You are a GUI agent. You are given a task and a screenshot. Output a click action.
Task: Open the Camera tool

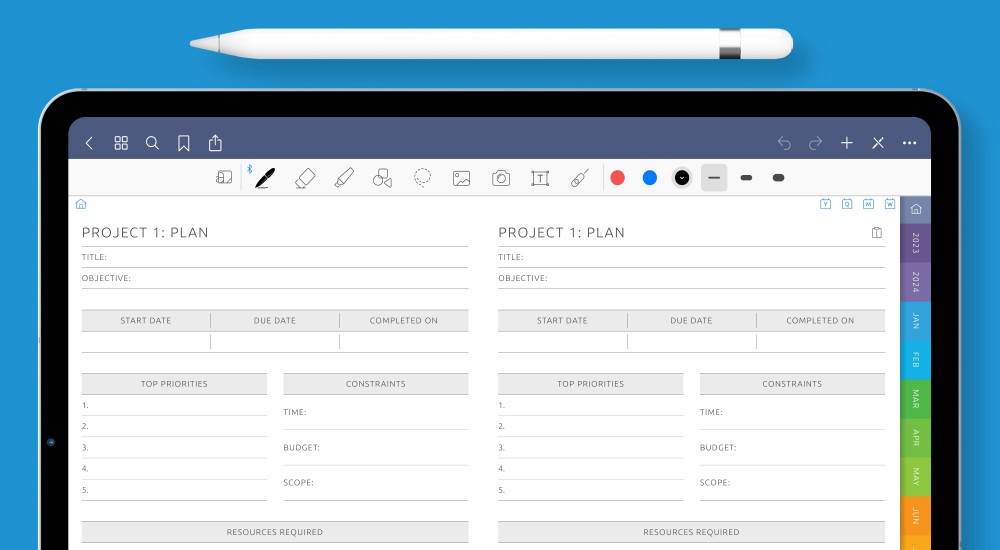tap(501, 178)
